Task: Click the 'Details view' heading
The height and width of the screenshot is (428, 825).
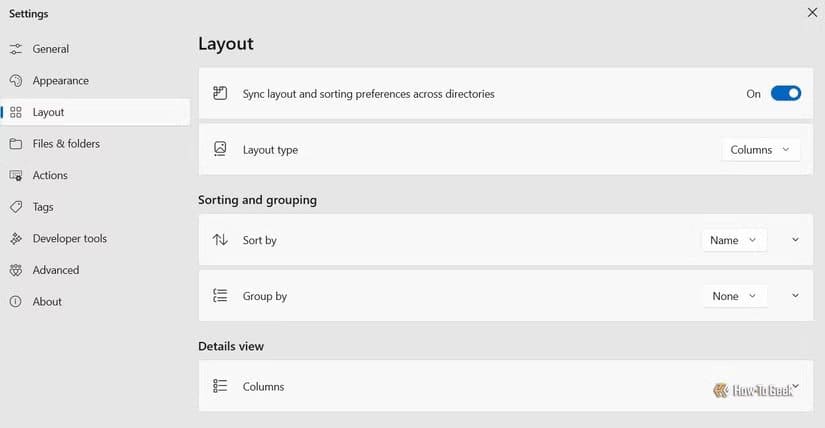Action: pyautogui.click(x=231, y=346)
